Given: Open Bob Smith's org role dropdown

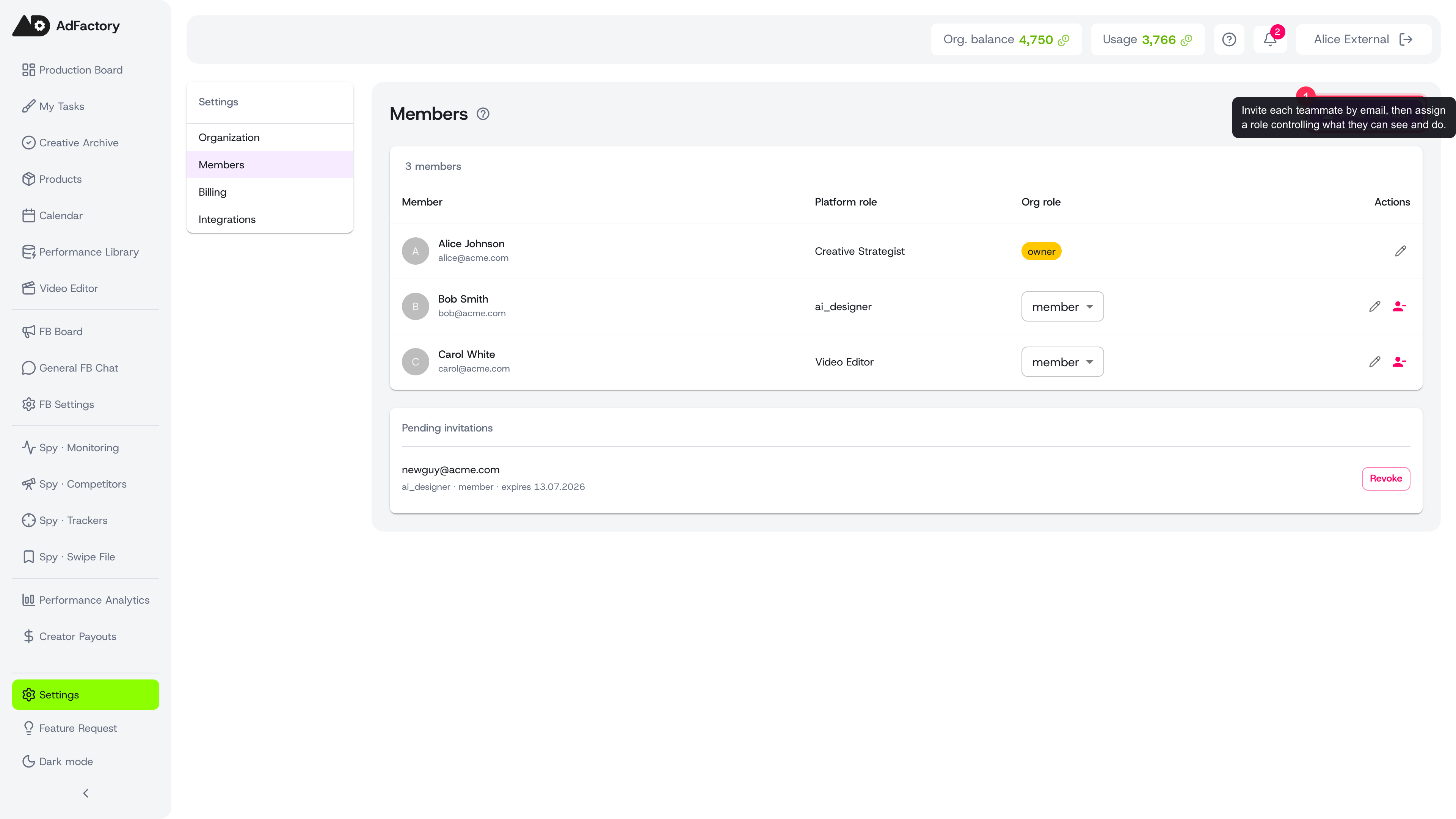Looking at the screenshot, I should pos(1062,306).
